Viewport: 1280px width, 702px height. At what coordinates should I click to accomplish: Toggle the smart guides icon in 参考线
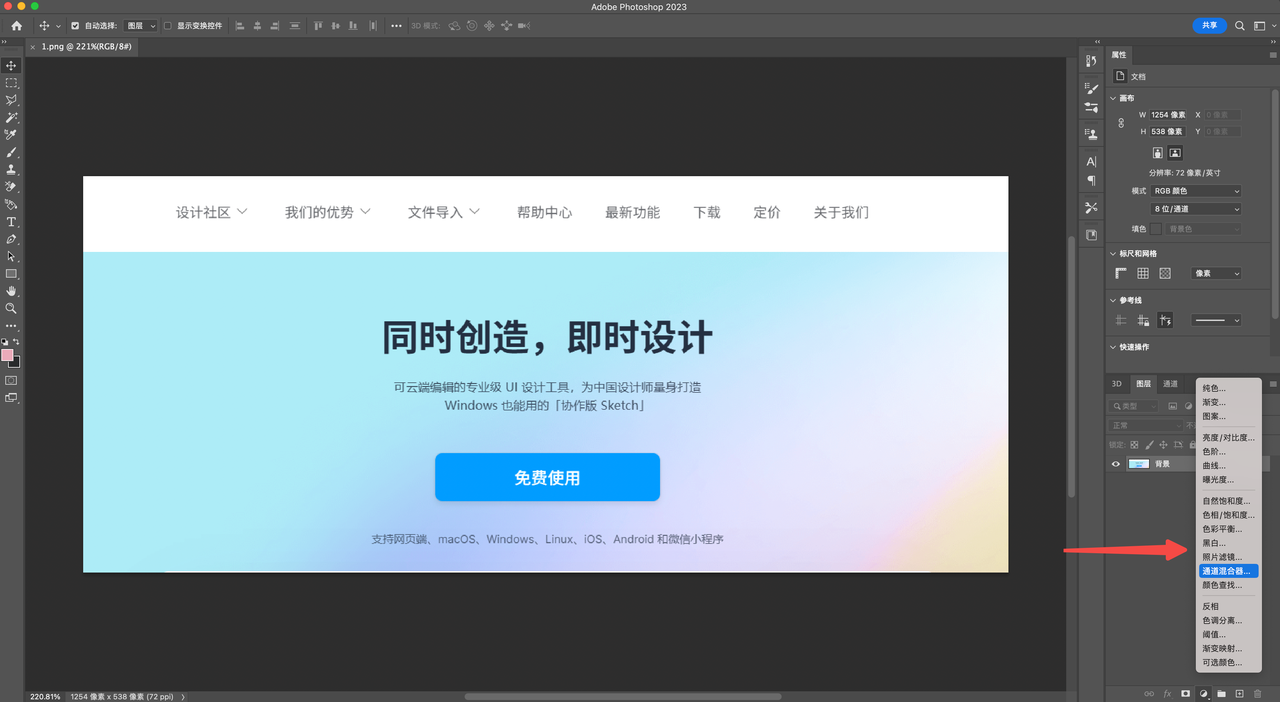click(1165, 320)
